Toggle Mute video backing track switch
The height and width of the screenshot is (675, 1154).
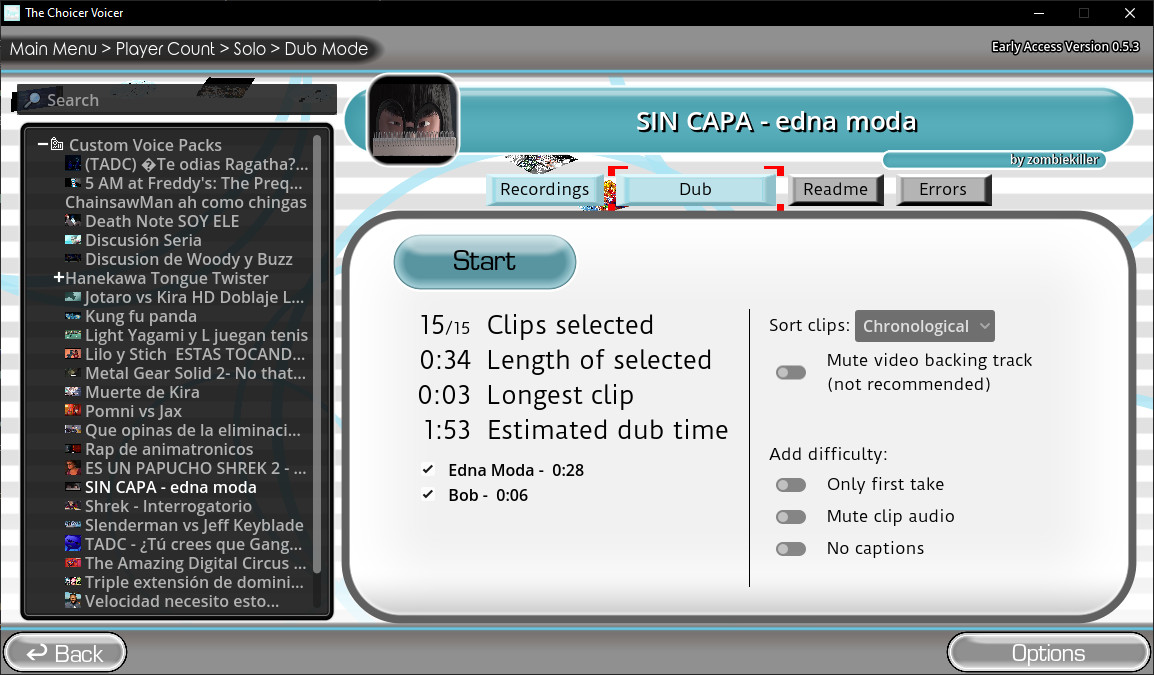(x=791, y=372)
